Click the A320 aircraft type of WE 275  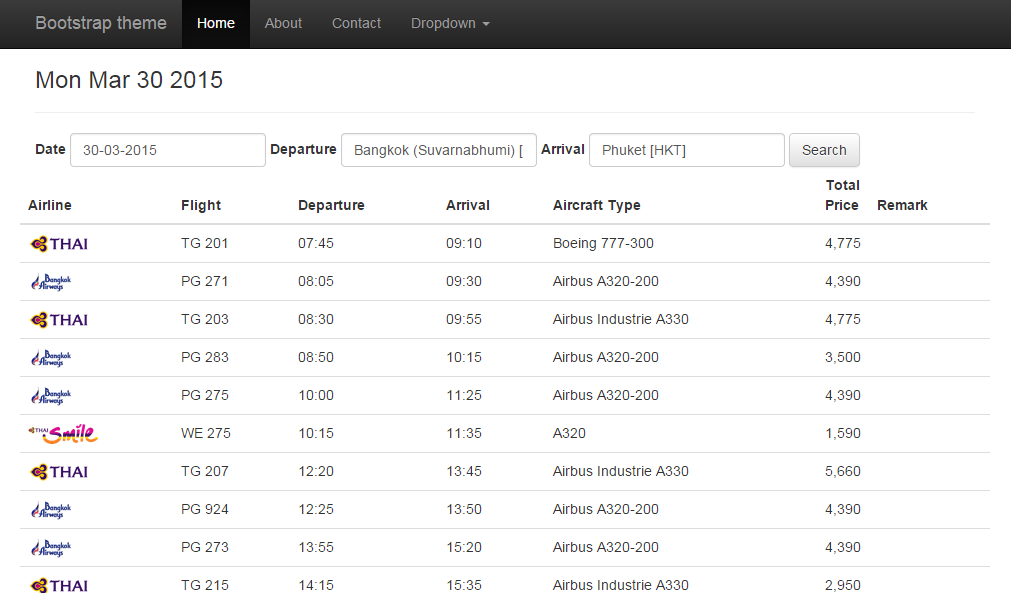[569, 433]
